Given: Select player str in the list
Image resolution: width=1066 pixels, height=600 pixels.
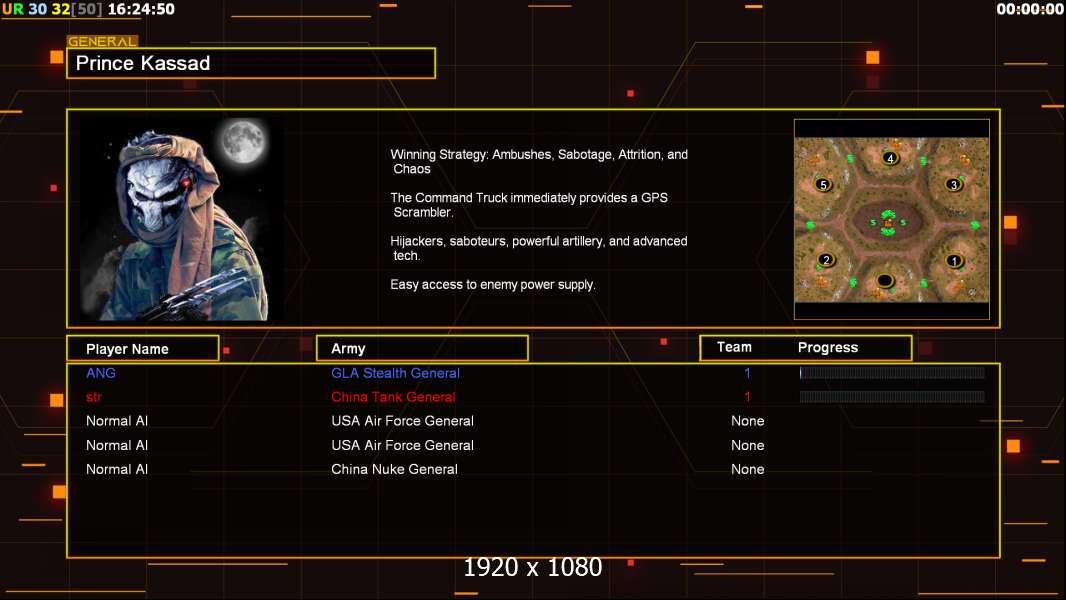Looking at the screenshot, I should pyautogui.click(x=93, y=397).
